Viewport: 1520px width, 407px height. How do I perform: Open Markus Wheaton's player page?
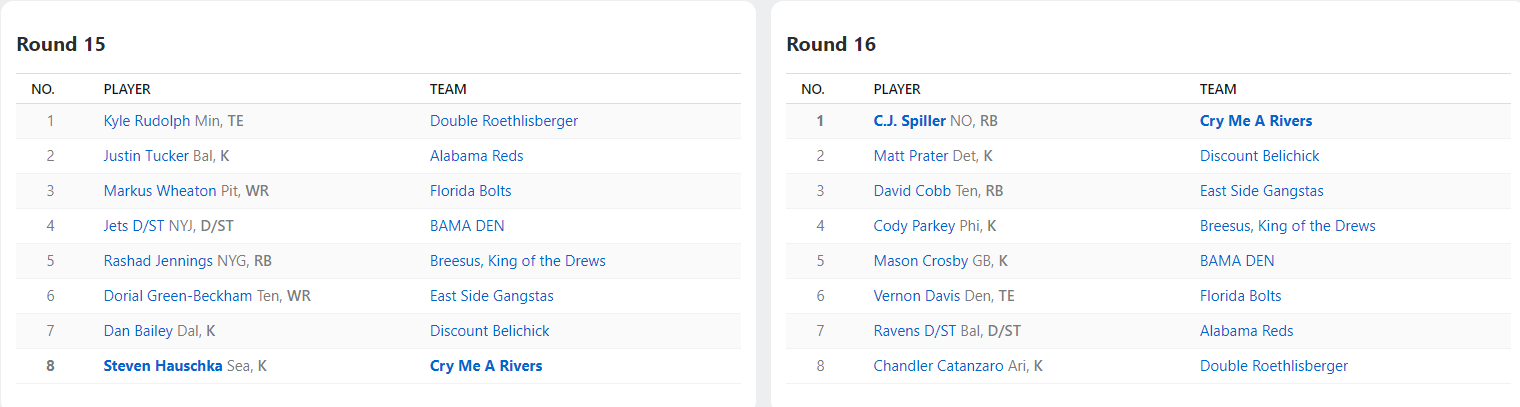pyautogui.click(x=159, y=191)
